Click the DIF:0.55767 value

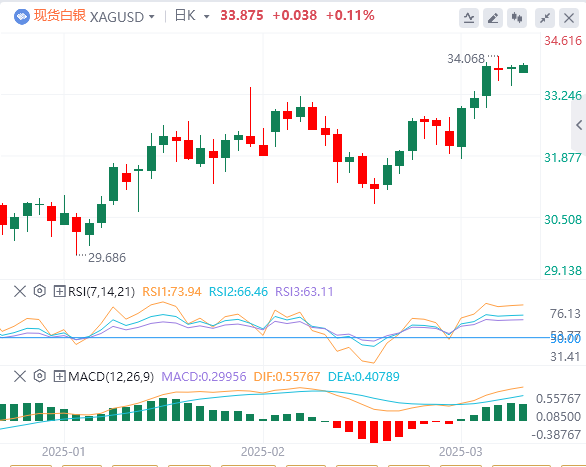coord(287,377)
